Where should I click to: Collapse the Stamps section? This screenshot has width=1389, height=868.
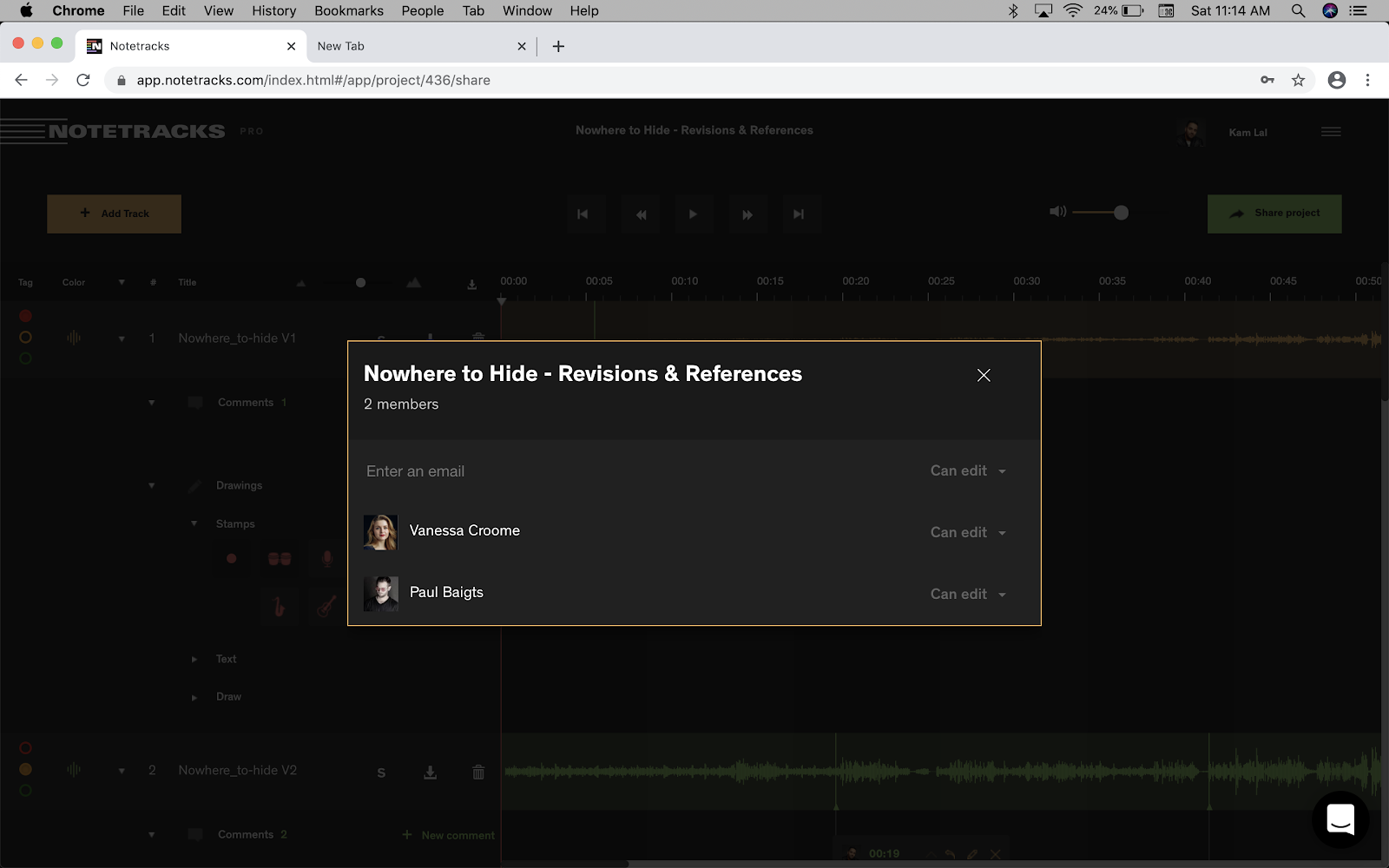194,524
